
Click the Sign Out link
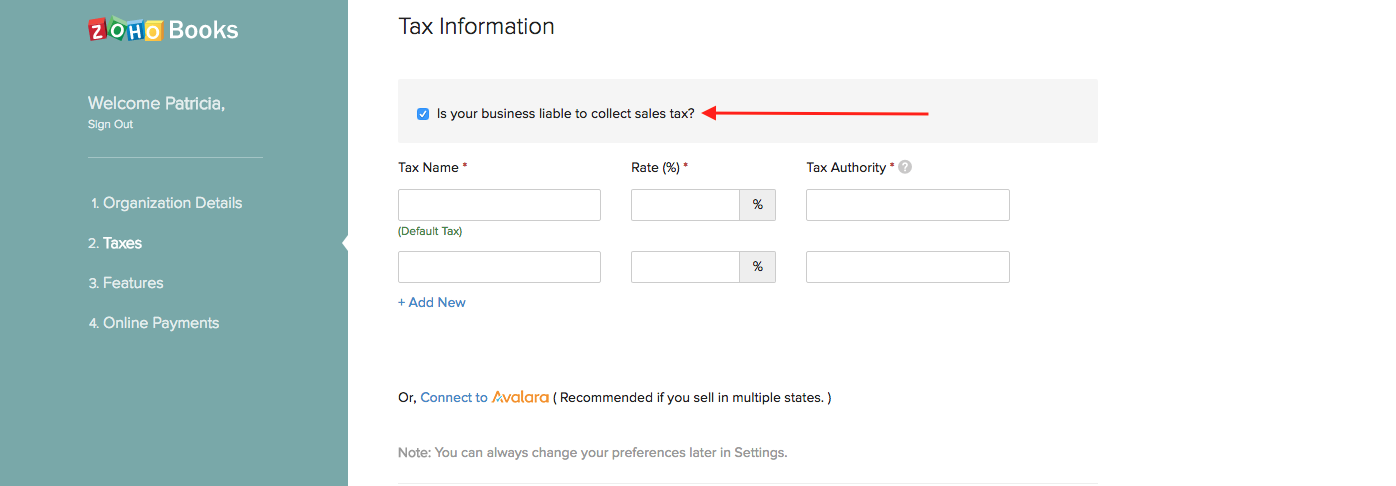(x=110, y=125)
